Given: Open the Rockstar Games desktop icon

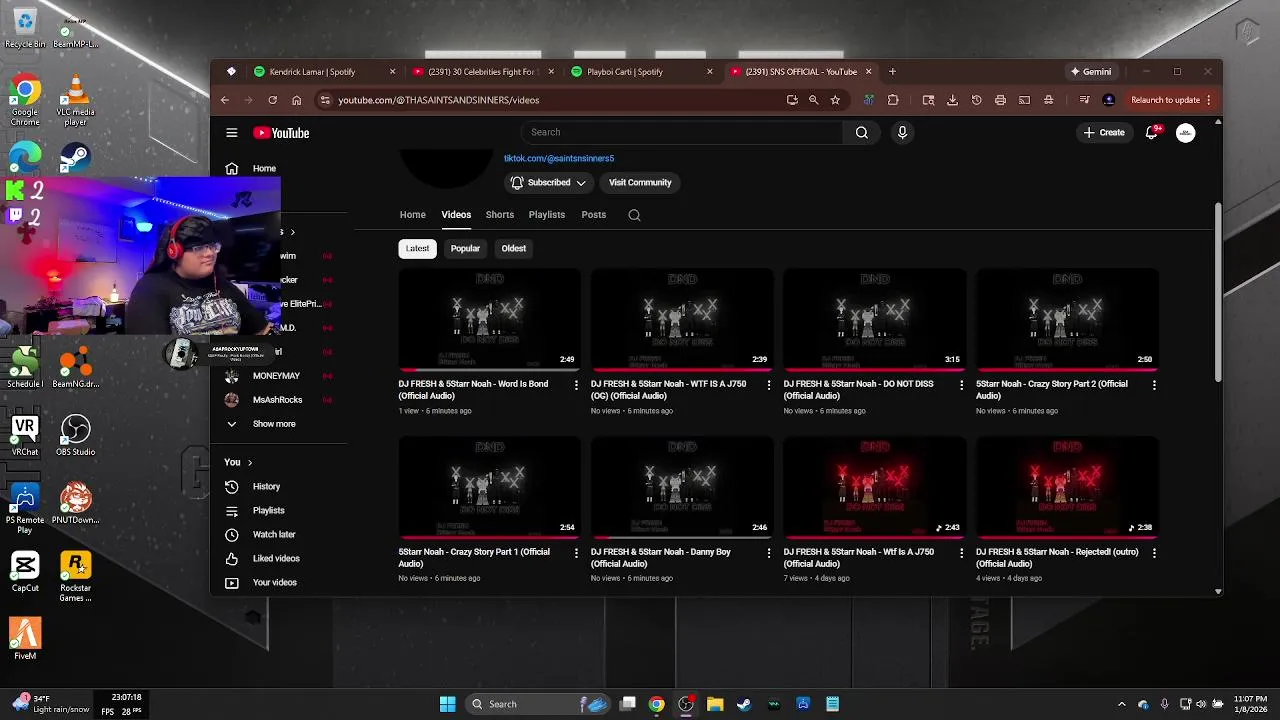Looking at the screenshot, I should pyautogui.click(x=75, y=577).
